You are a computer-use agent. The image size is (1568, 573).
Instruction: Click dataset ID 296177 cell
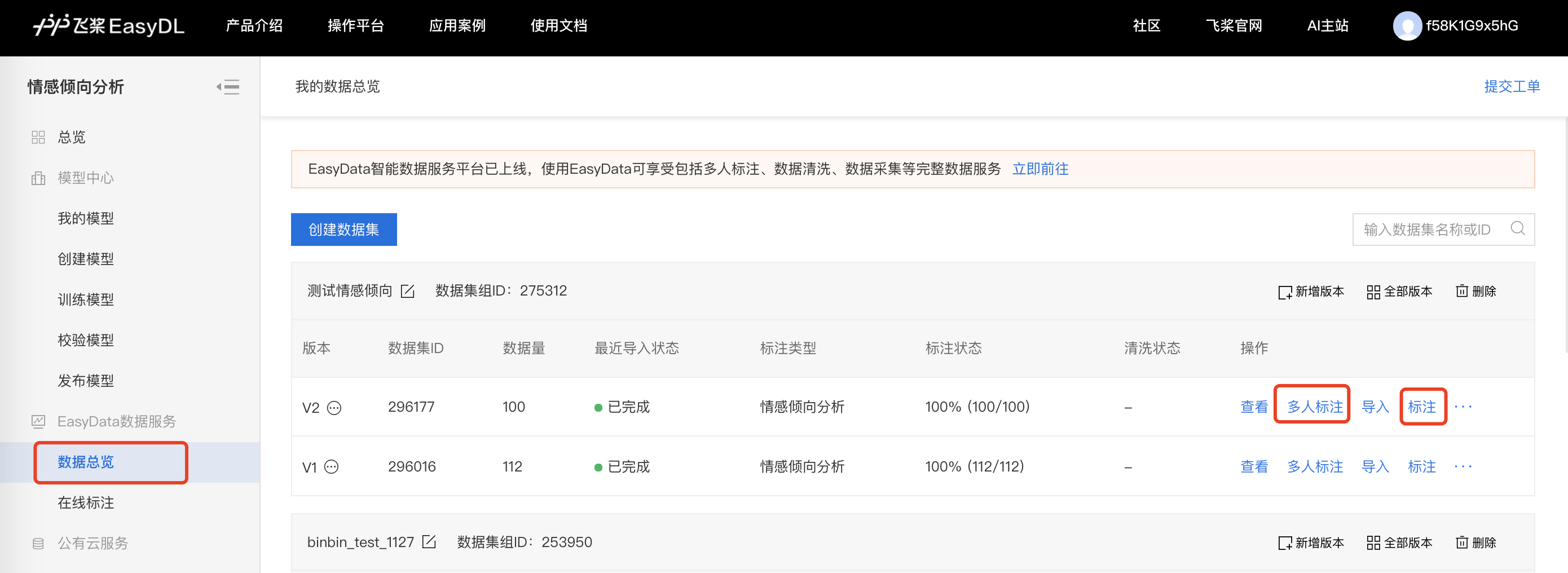pyautogui.click(x=412, y=407)
